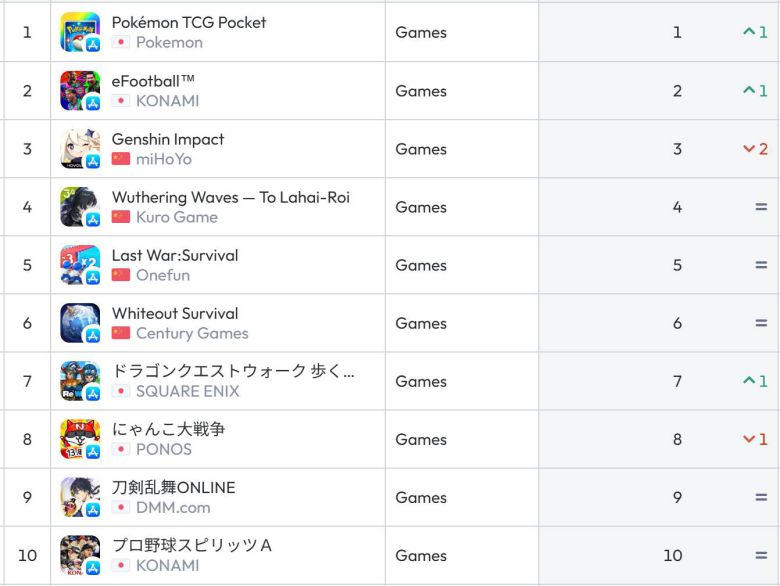Viewport: 780px width, 586px height.
Task: Click the 刀剣乱舞ONLINE app icon
Action: tap(80, 496)
